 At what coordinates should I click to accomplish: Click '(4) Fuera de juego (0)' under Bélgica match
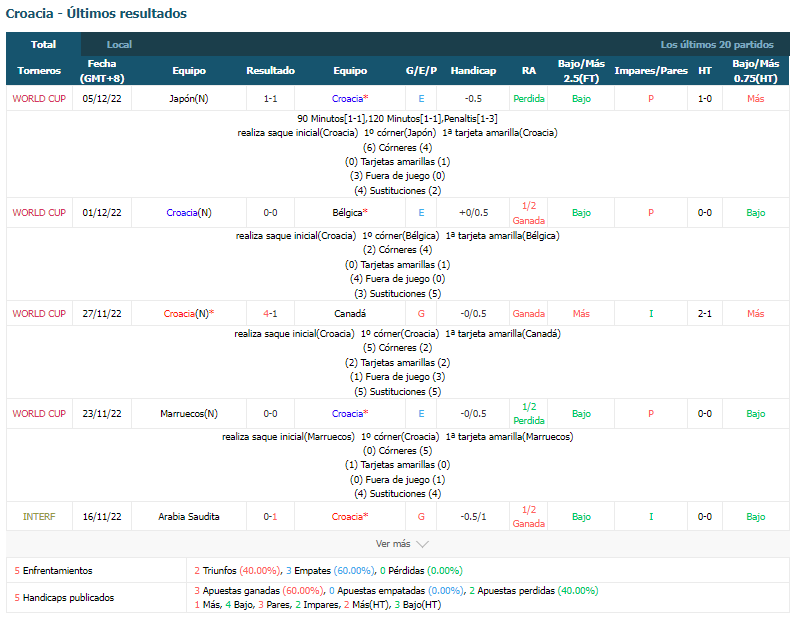pos(397,278)
